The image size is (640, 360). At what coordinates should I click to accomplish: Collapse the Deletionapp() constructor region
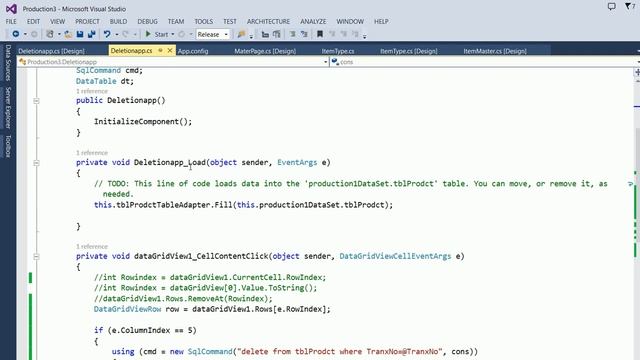[36, 101]
